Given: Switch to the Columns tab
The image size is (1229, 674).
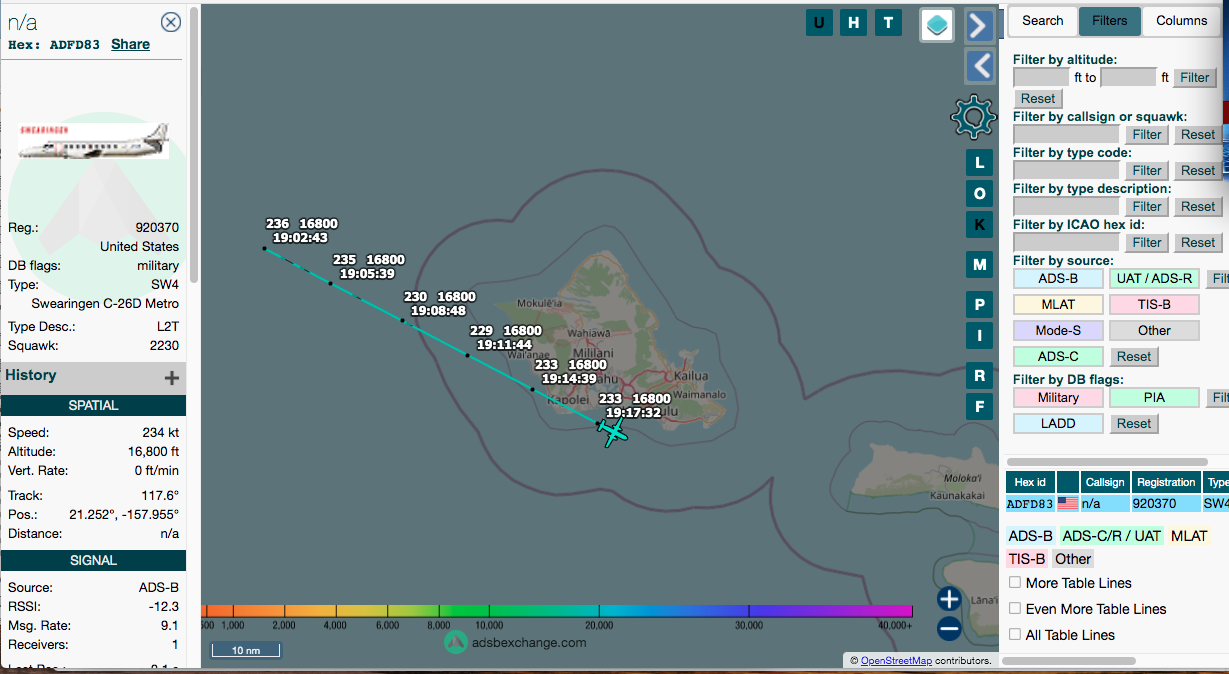Looking at the screenshot, I should [x=1181, y=21].
